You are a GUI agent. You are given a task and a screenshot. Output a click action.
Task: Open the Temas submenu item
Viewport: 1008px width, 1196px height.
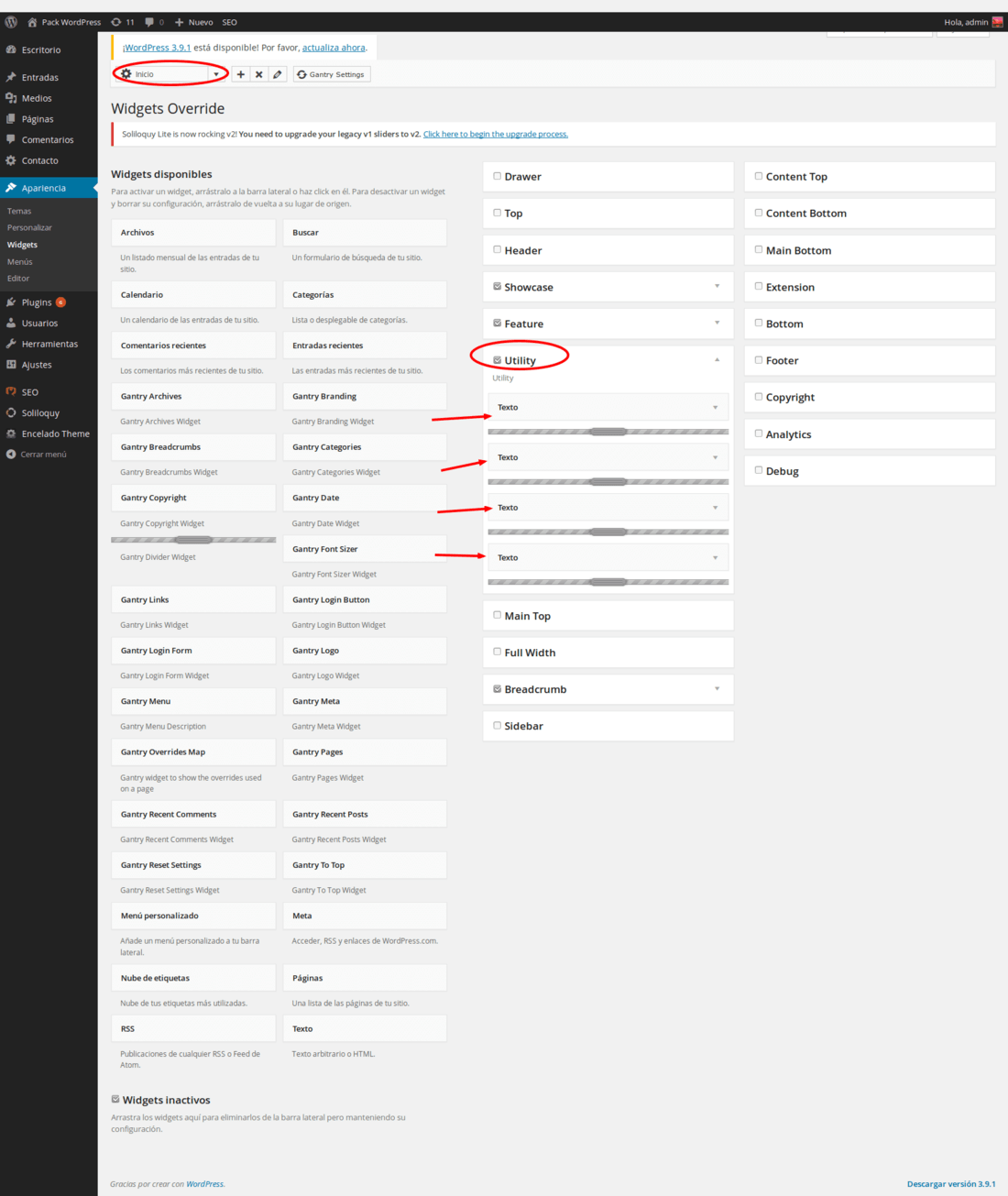click(19, 211)
